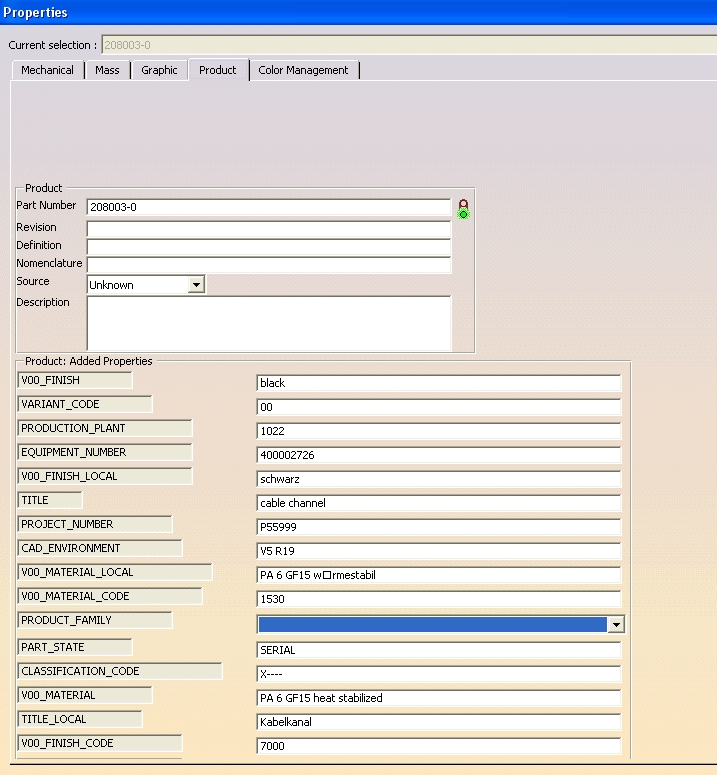Switch to the Mass tab
The image size is (717, 775).
click(x=107, y=70)
